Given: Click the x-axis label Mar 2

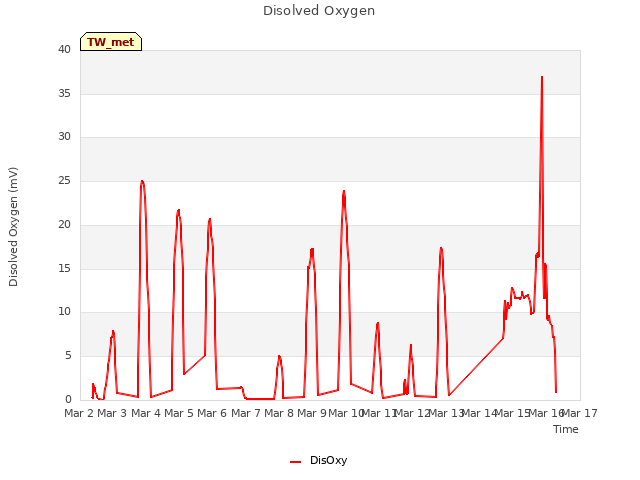Looking at the screenshot, I should (79, 413).
